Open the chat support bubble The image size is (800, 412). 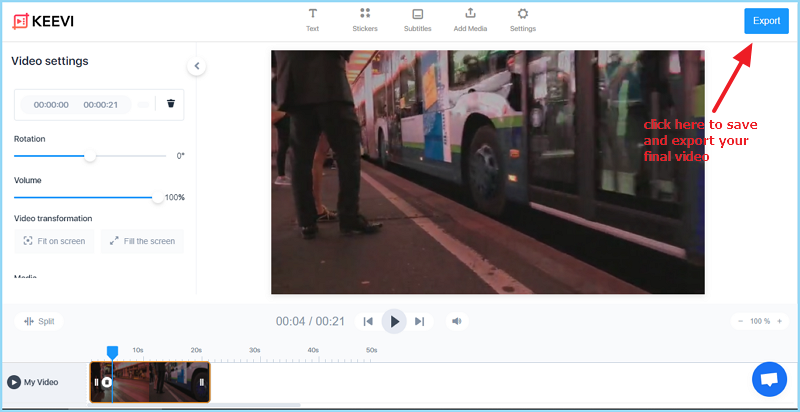pyautogui.click(x=769, y=380)
